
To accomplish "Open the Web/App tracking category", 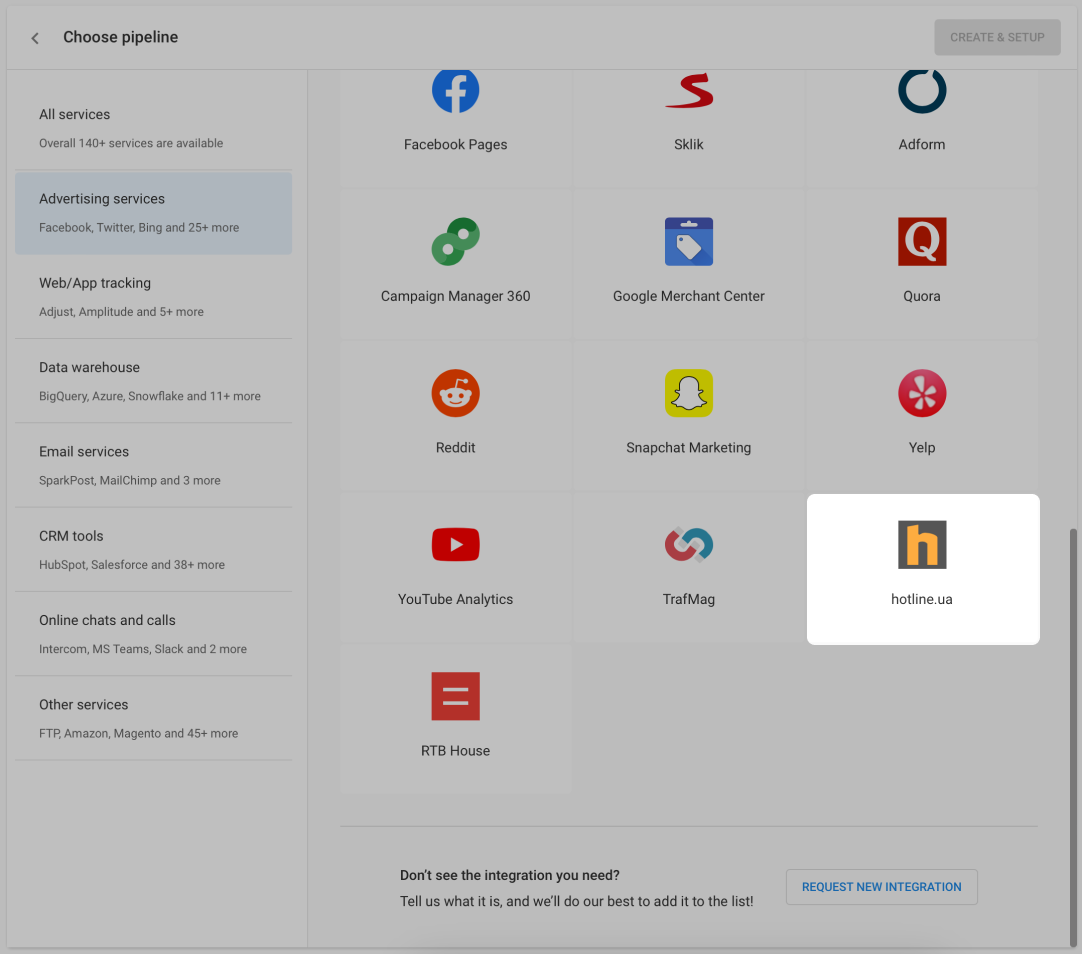I will click(x=153, y=297).
